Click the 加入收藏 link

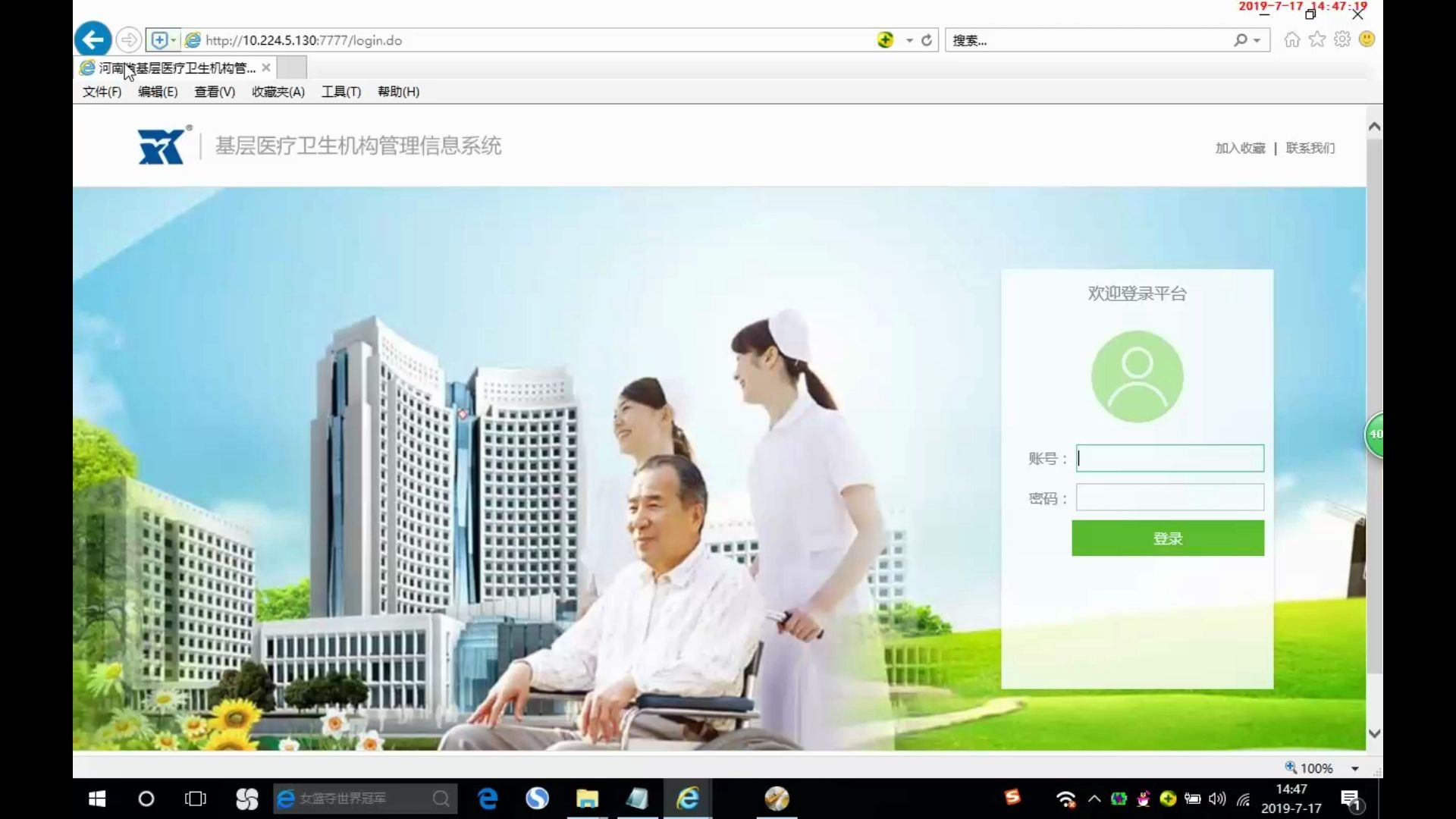click(1240, 148)
